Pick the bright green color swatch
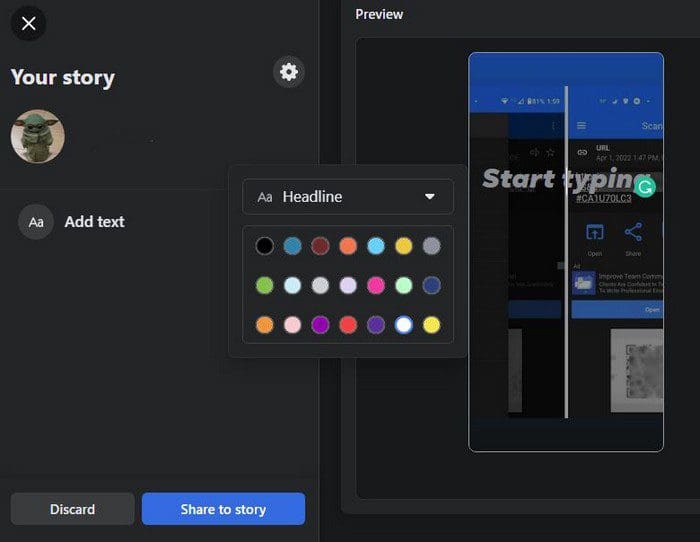 pos(264,285)
